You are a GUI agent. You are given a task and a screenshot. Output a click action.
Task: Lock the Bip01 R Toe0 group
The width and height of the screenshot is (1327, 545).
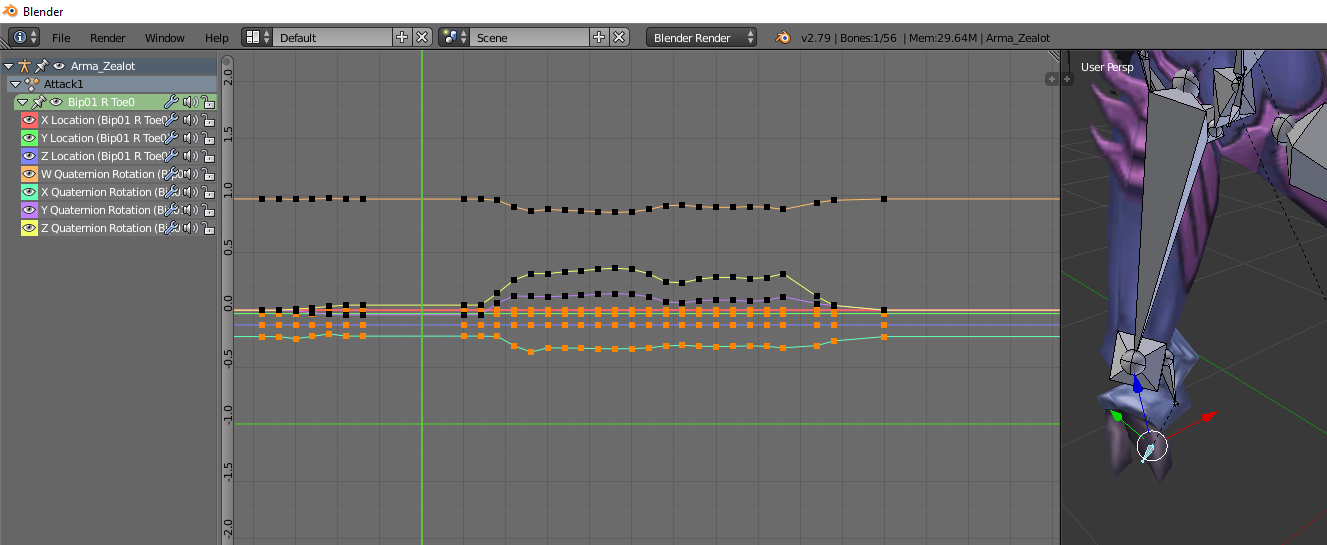click(x=208, y=102)
